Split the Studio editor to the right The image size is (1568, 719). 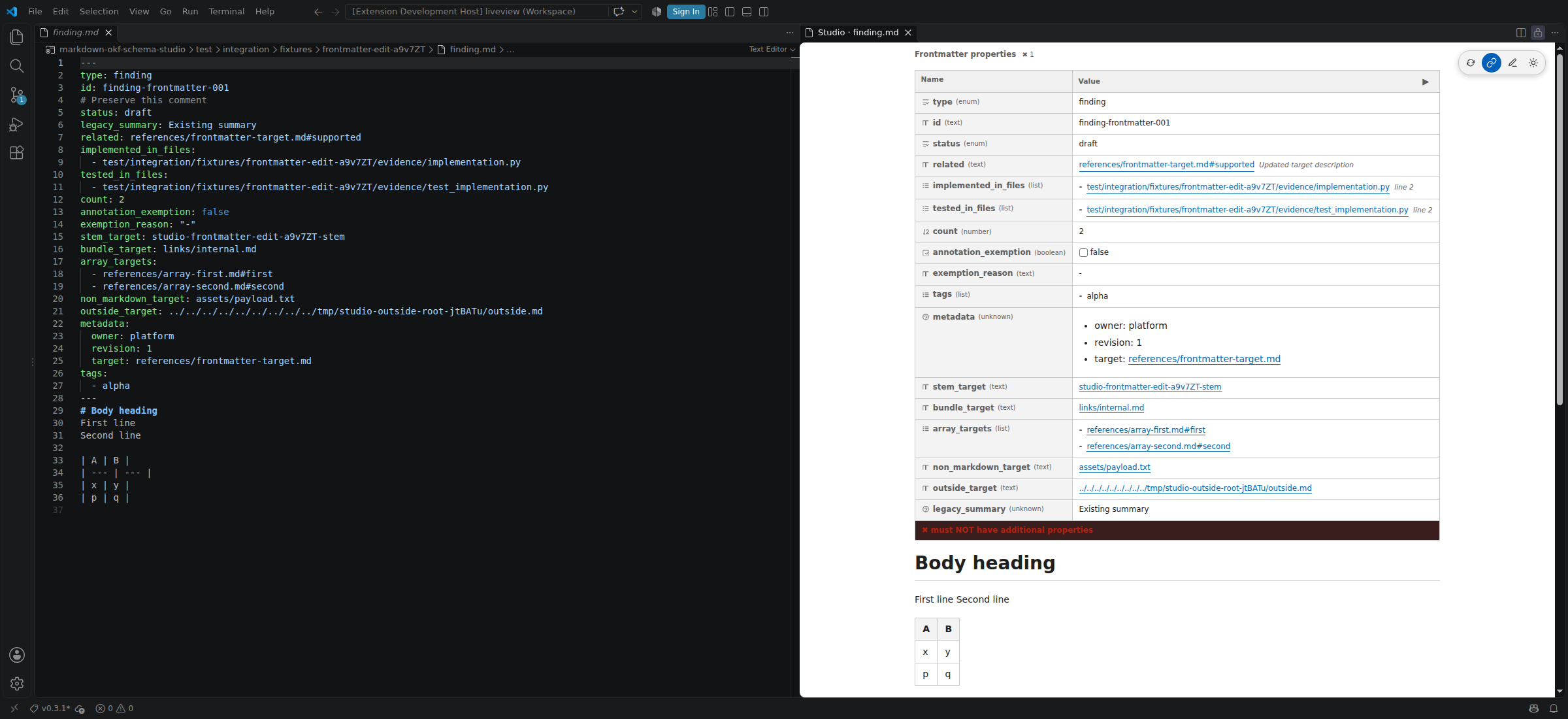(x=1521, y=33)
